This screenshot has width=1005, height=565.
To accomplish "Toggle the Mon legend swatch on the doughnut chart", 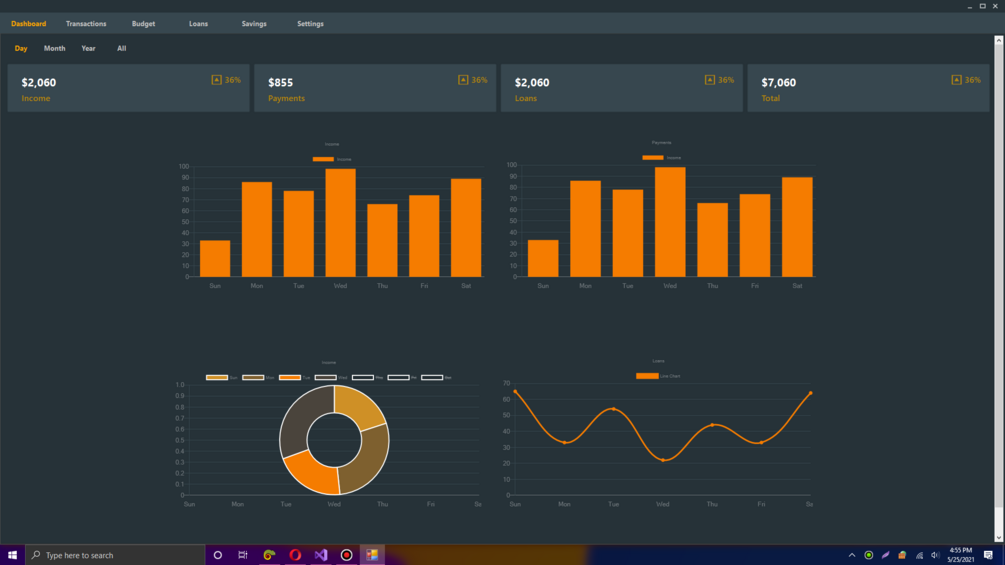I will click(253, 377).
